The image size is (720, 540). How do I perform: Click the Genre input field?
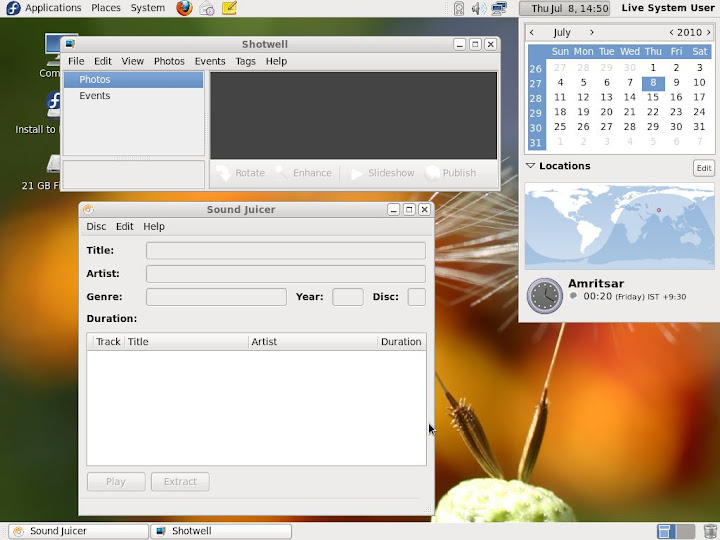click(216, 297)
